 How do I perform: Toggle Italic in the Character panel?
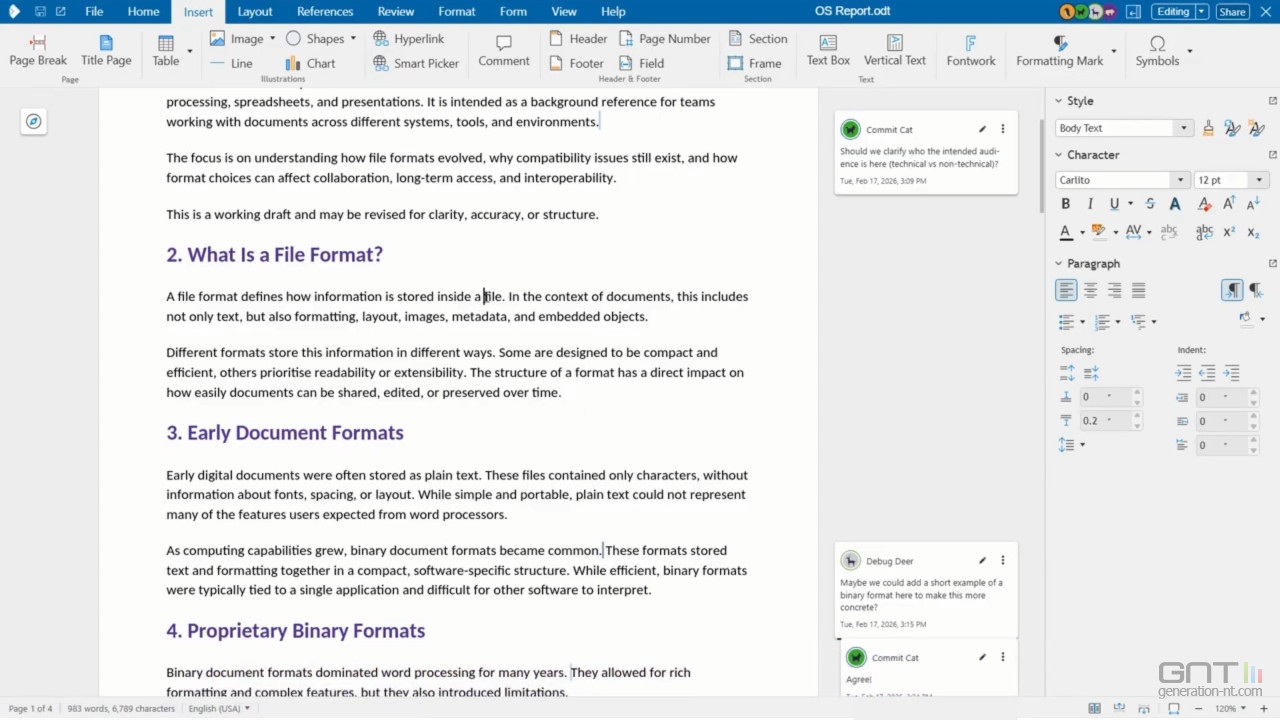[x=1090, y=204]
